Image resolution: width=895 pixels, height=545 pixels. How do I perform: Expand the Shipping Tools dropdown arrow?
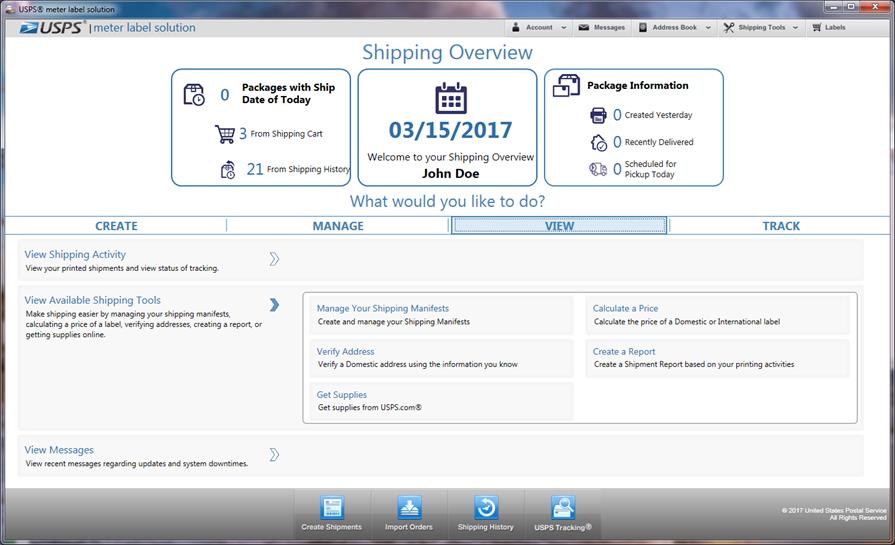795,27
